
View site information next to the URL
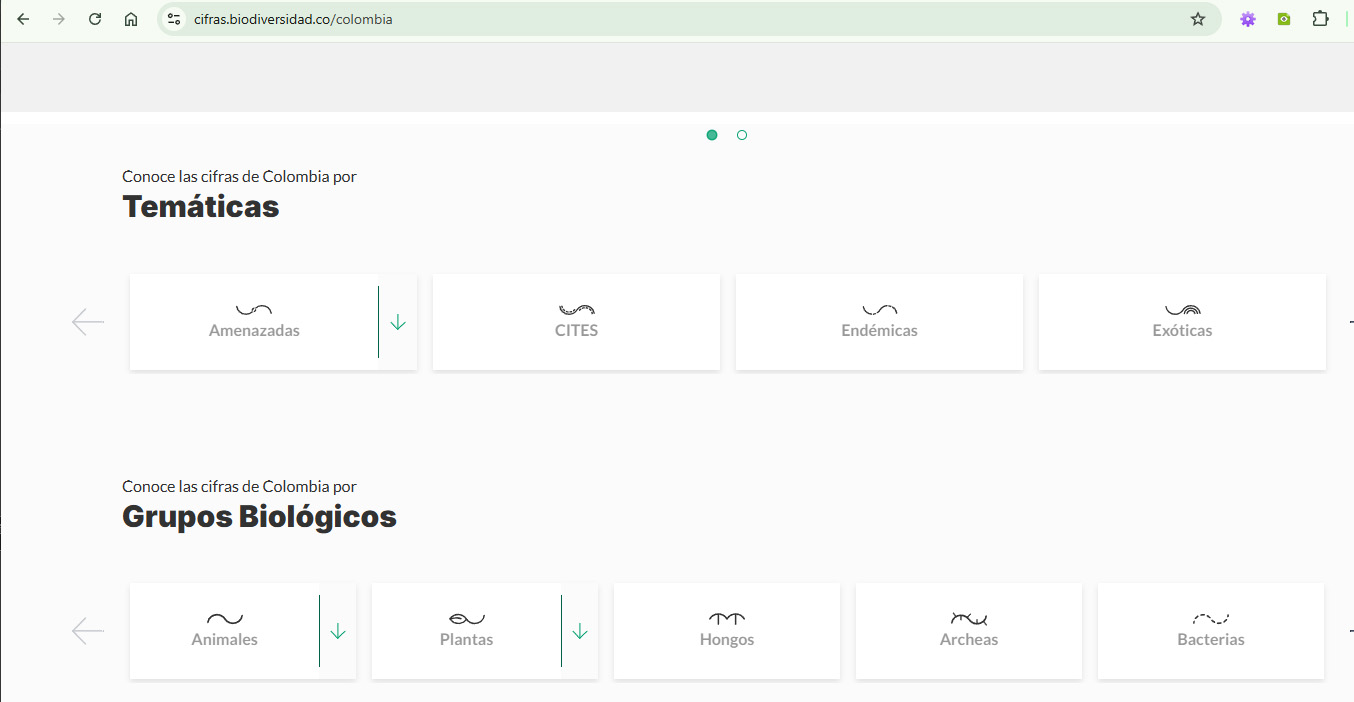coord(174,19)
